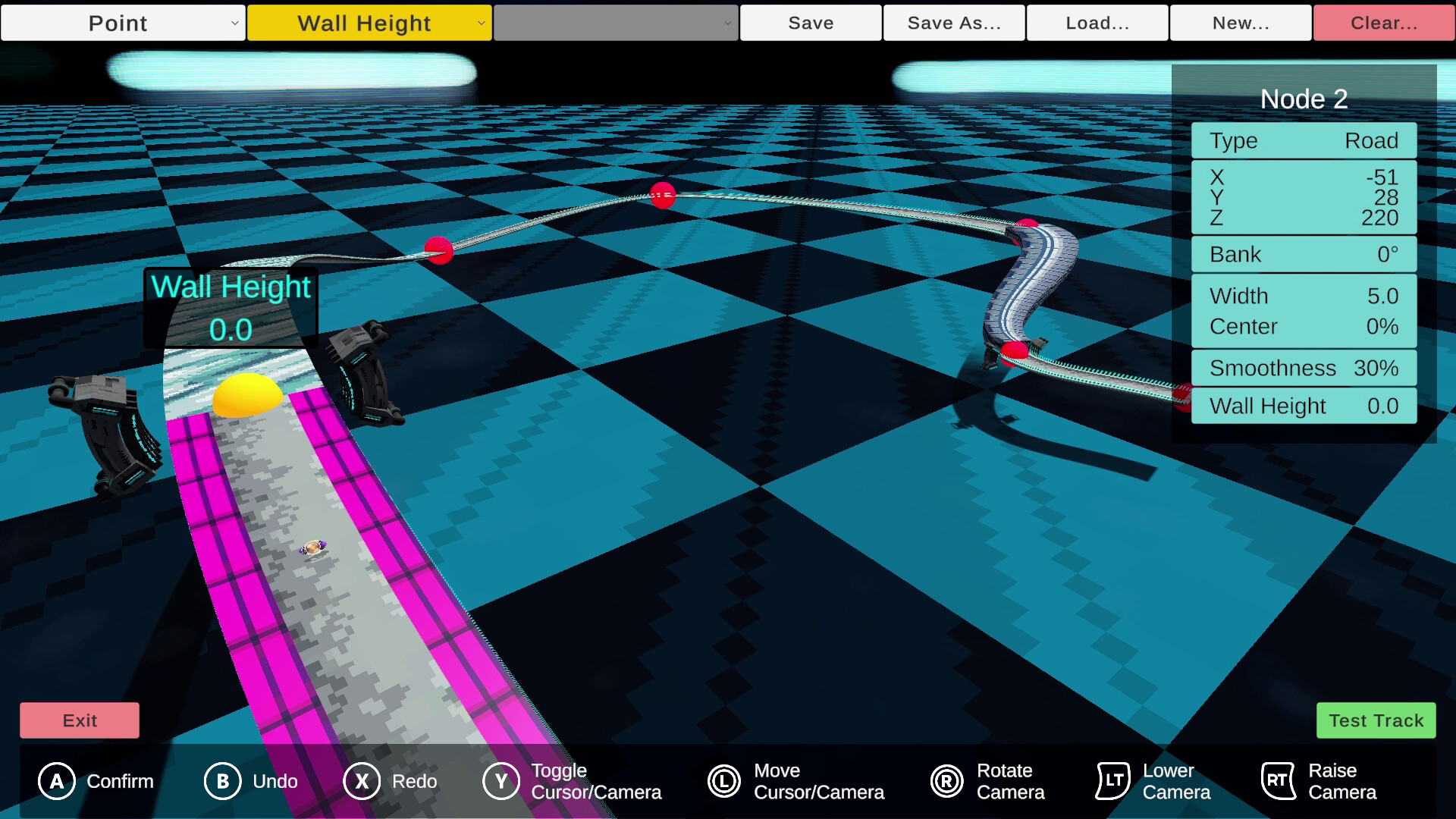Adjust the Wall Height 0.0 value overlay
This screenshot has width=1456, height=819.
230,308
